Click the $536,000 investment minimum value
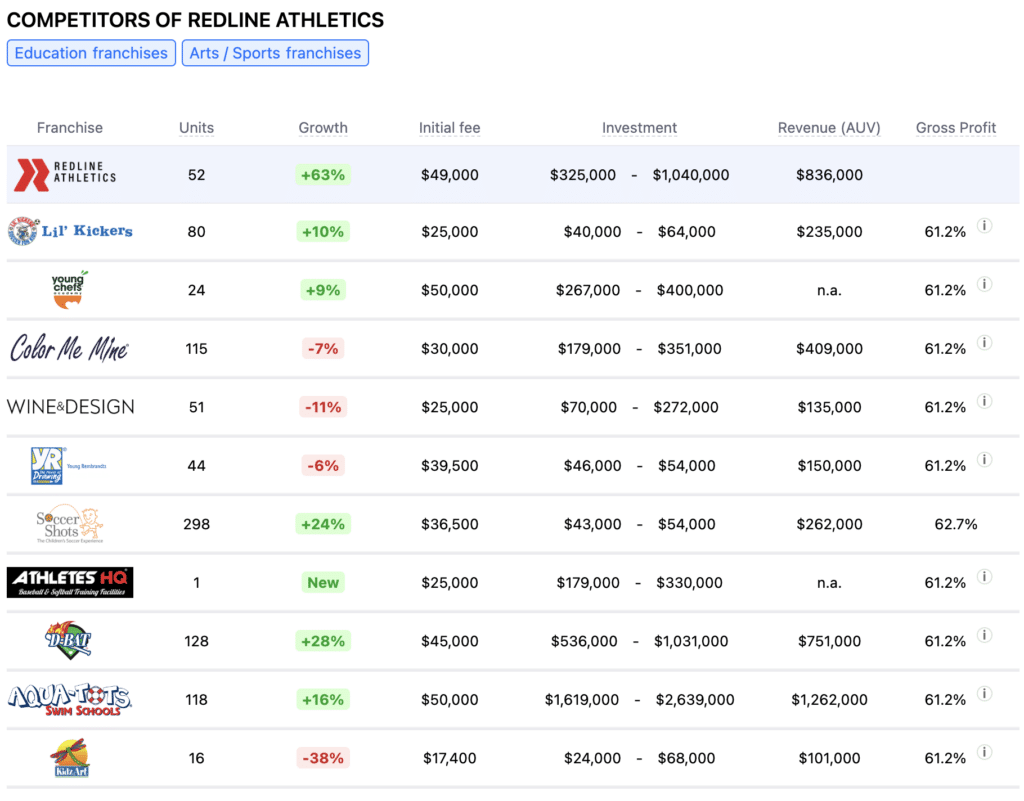Screen dimensions: 1024x801 click(584, 641)
